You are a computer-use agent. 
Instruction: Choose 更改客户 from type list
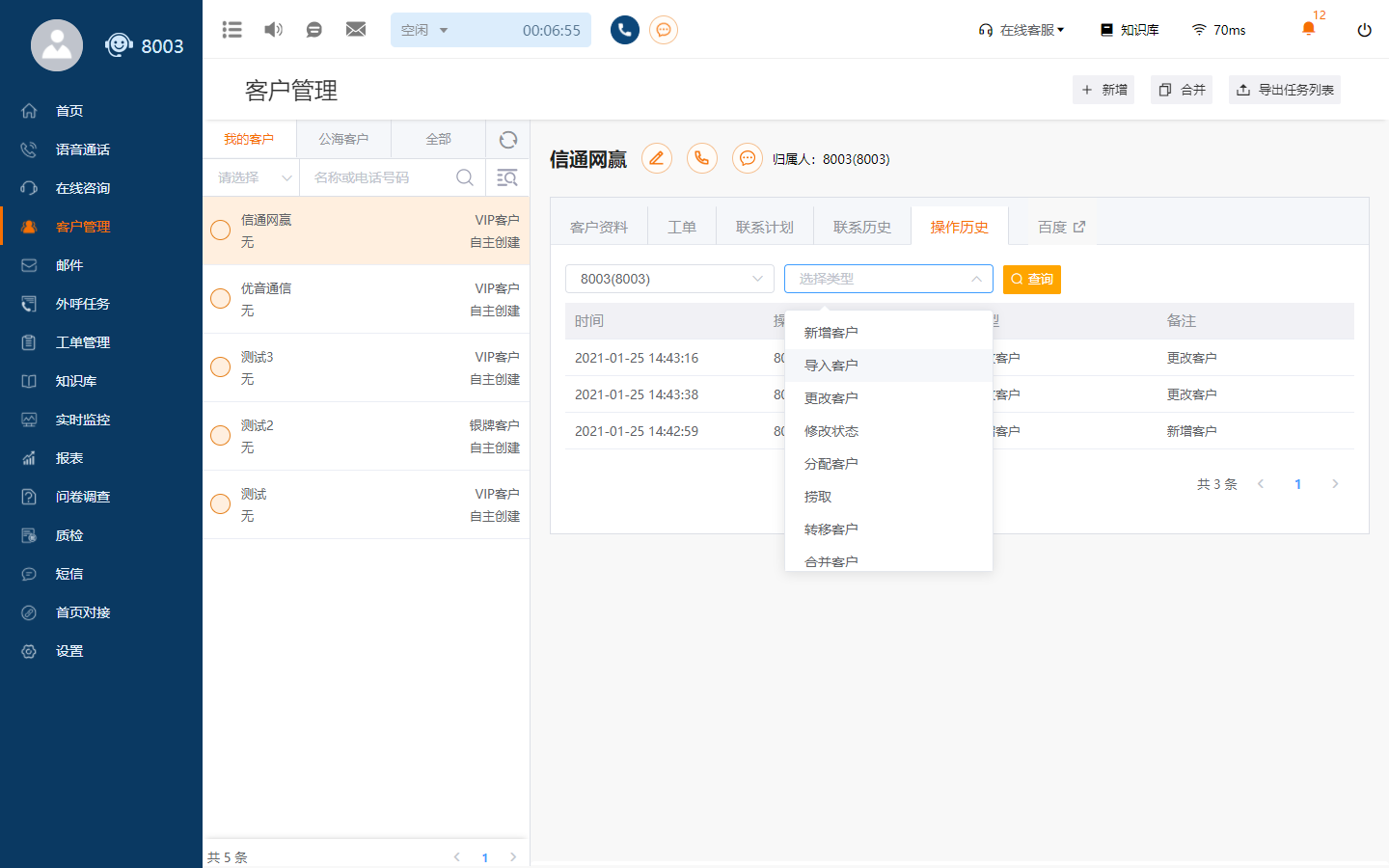coord(888,398)
